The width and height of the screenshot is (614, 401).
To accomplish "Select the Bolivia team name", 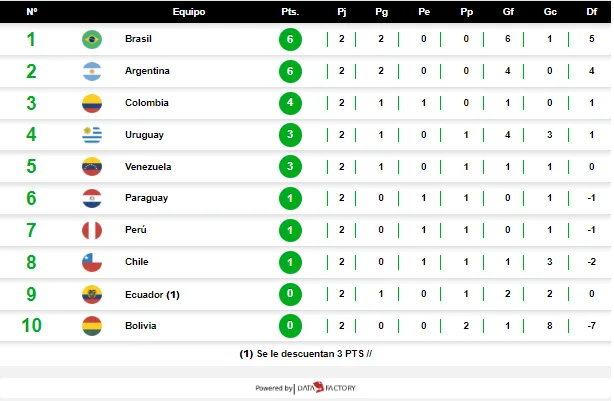I will tap(141, 326).
